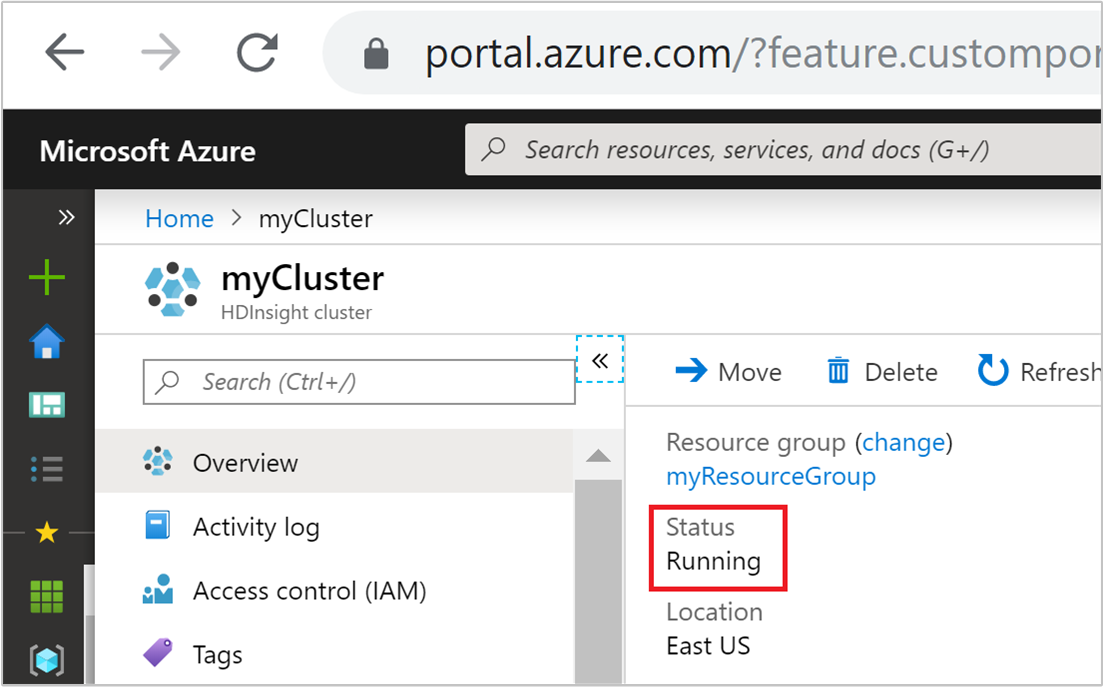Screen dimensions: 1104x687
Task: Open All services list icon
Action: click(47, 467)
